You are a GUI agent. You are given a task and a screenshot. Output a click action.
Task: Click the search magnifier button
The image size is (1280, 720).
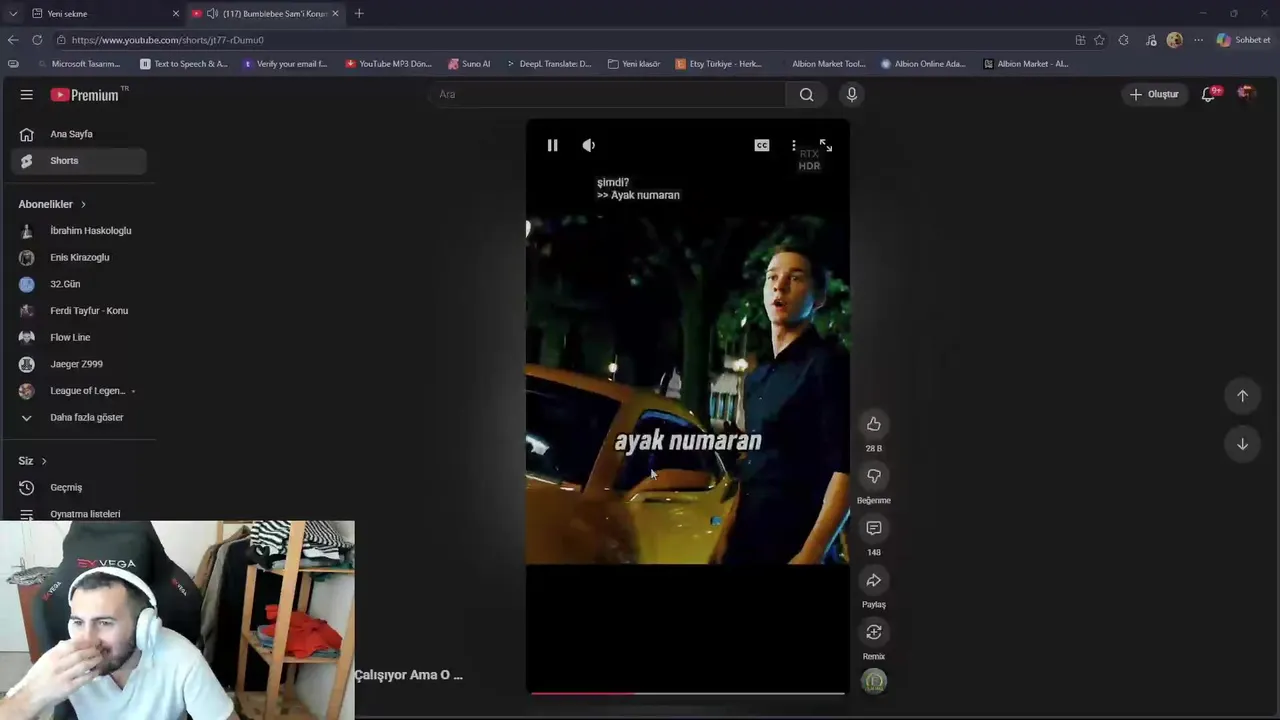click(806, 94)
